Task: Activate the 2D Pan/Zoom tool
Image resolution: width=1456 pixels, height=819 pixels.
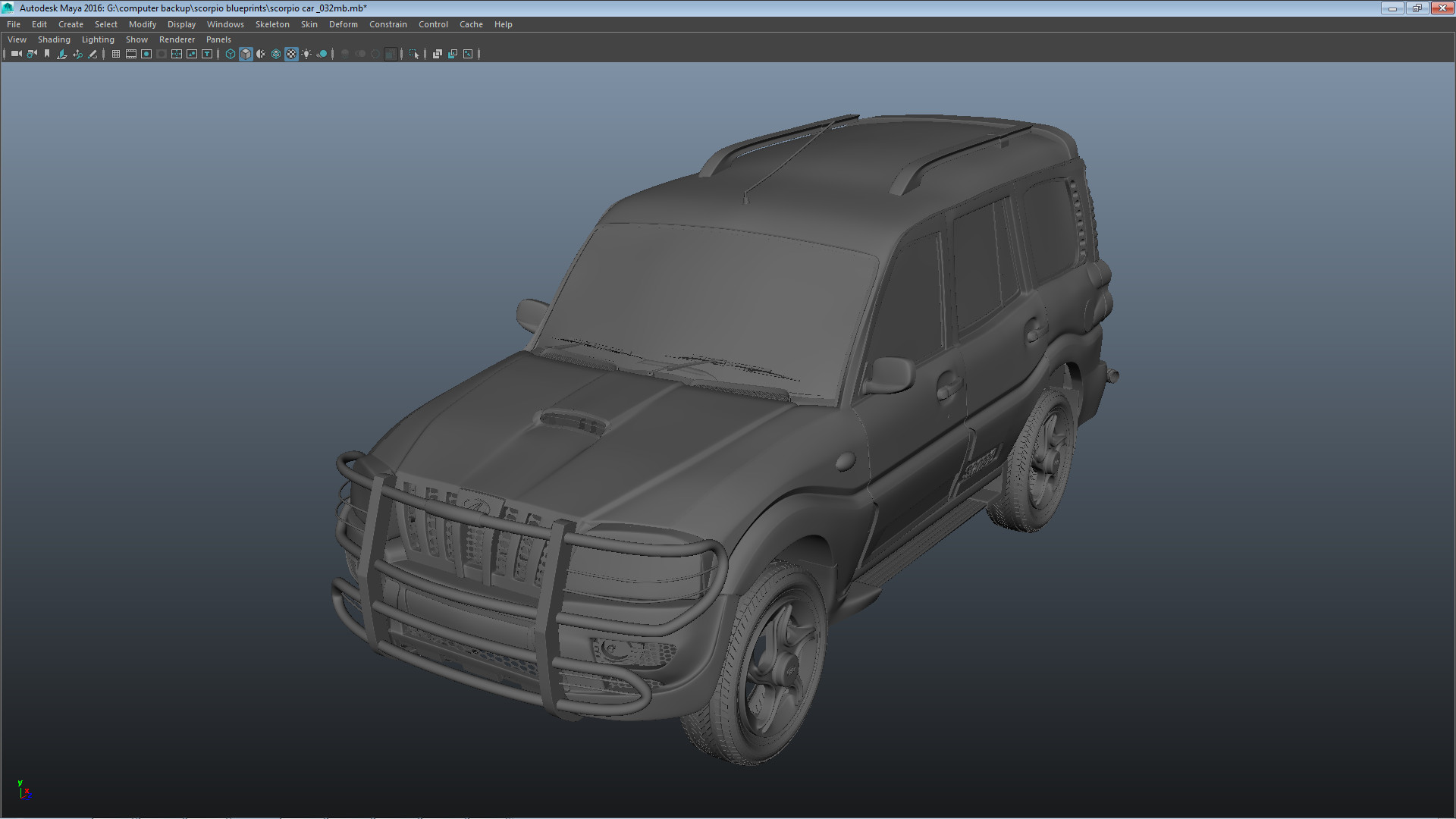Action: 77,54
